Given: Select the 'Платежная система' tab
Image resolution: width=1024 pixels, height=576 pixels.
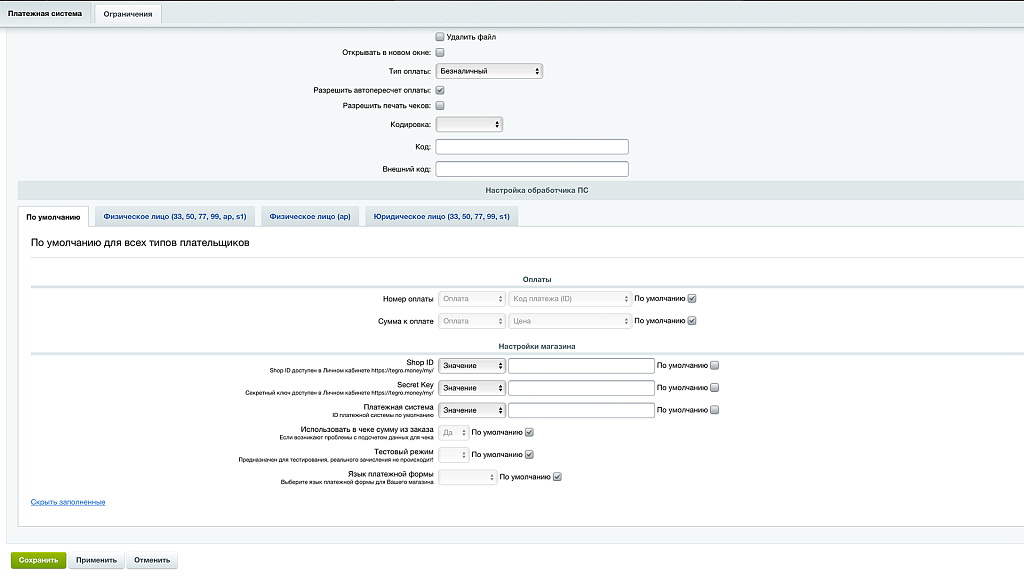Looking at the screenshot, I should (x=45, y=14).
